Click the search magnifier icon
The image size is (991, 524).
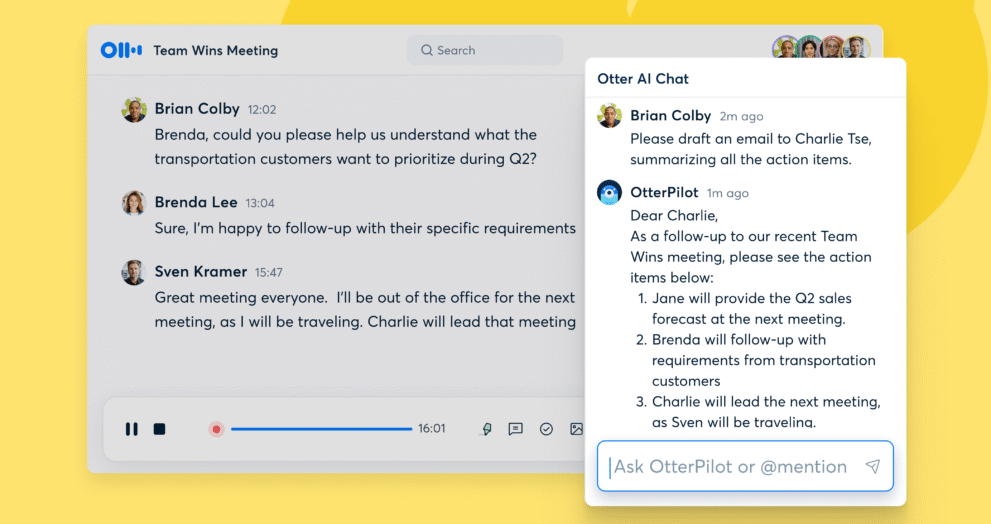[427, 50]
